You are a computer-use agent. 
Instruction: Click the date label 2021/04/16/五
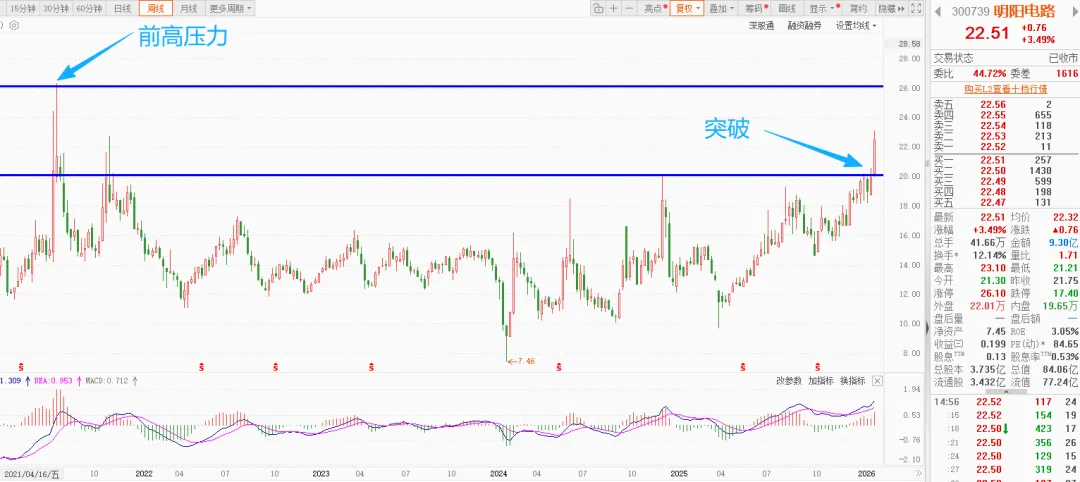pyautogui.click(x=33, y=474)
